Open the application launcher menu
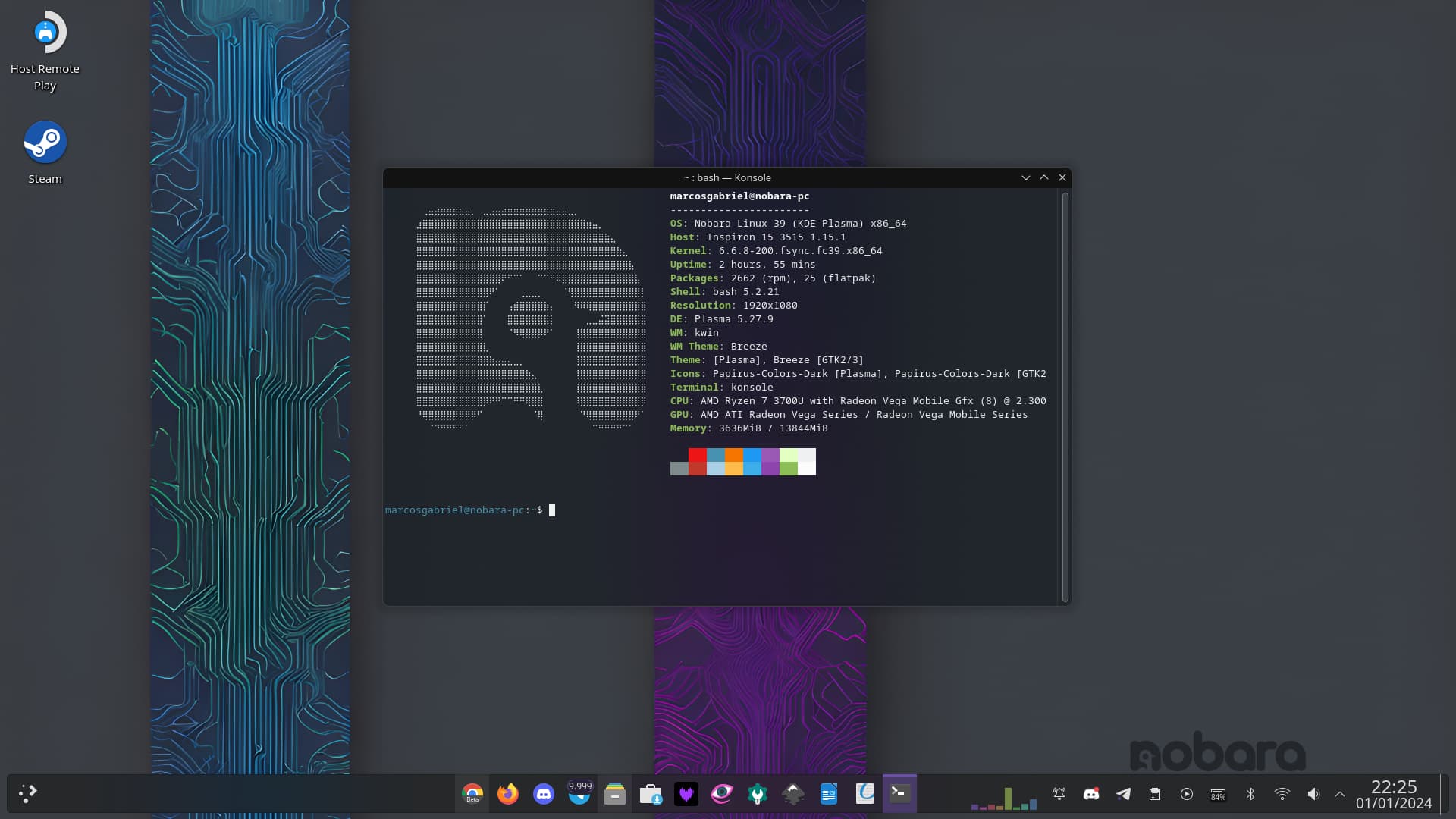 [28, 794]
